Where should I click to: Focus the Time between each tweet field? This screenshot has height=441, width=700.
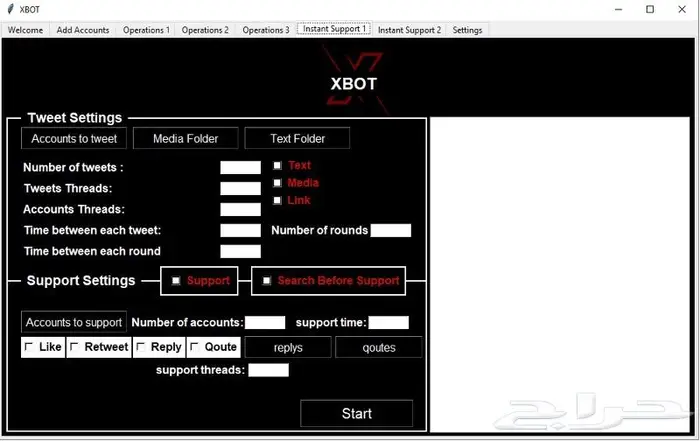point(240,230)
